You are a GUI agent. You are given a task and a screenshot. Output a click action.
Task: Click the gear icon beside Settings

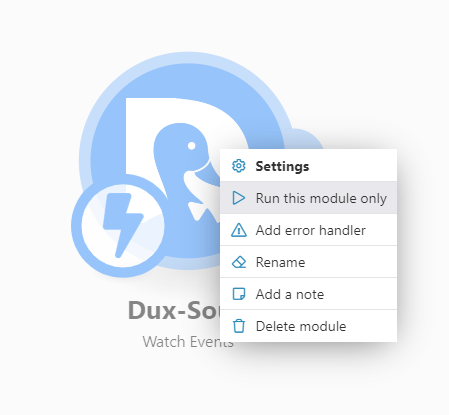[239, 166]
